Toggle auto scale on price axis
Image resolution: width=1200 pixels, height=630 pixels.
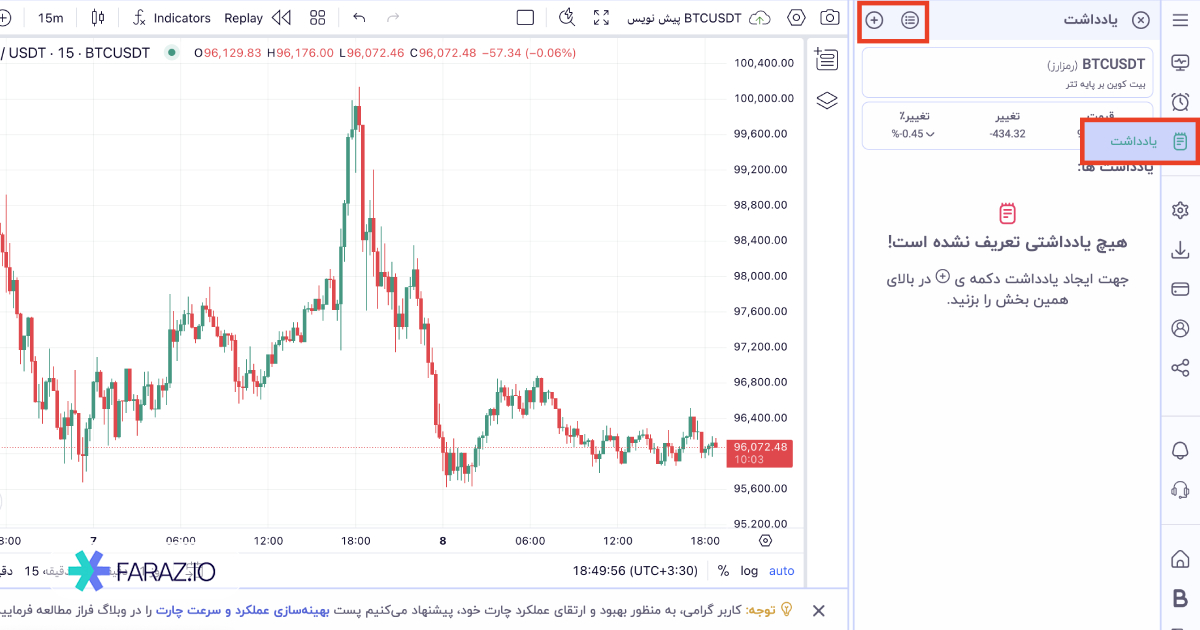coord(781,571)
